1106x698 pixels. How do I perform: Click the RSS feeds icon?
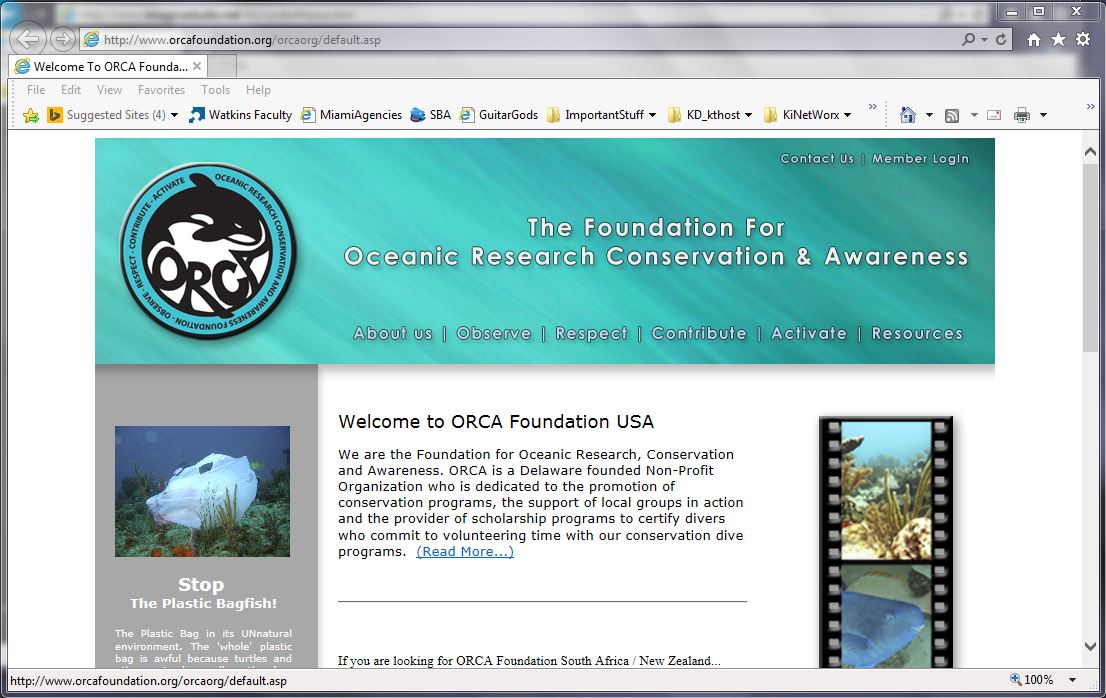click(952, 116)
